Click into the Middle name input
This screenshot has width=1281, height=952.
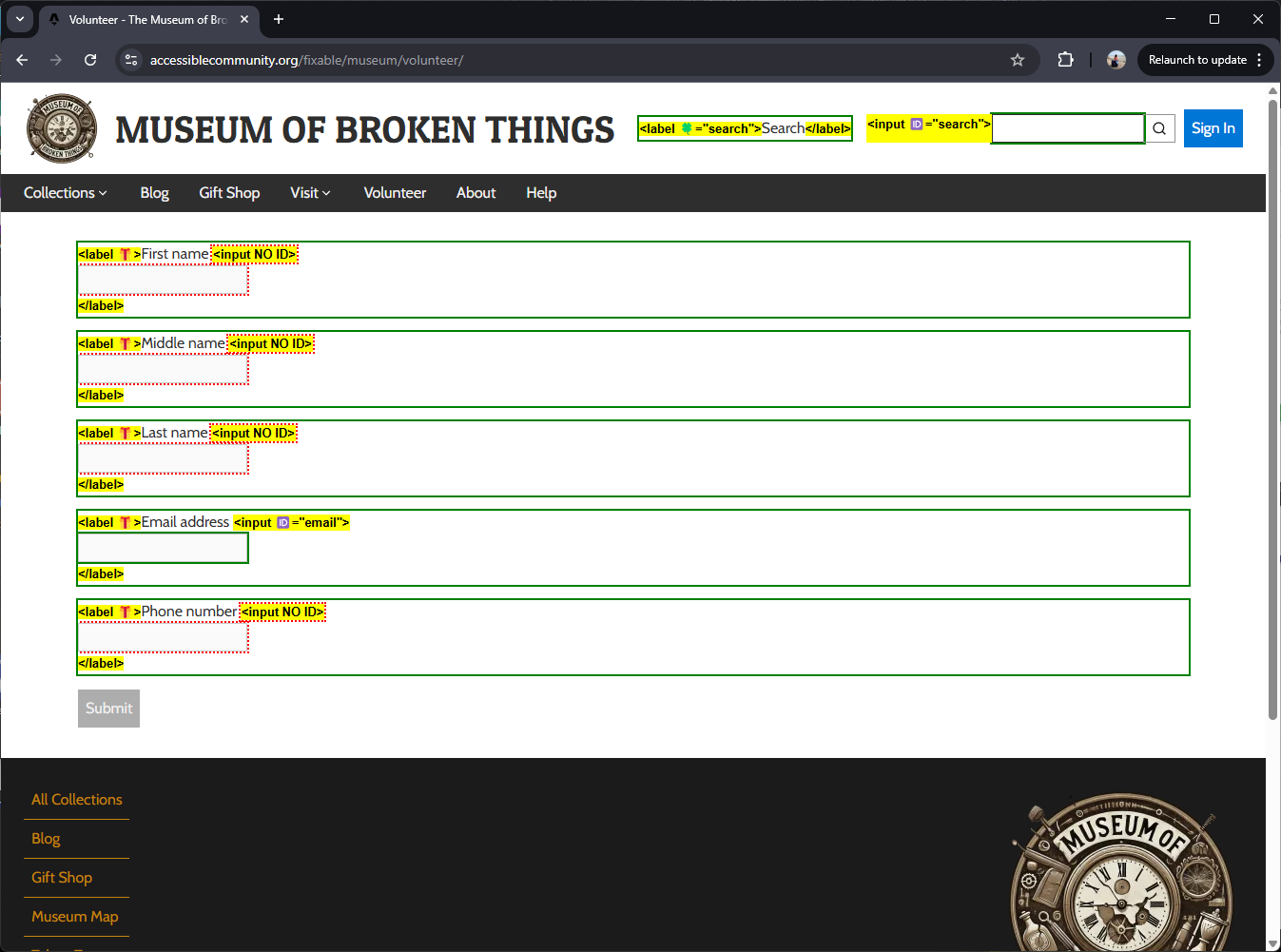pos(163,370)
